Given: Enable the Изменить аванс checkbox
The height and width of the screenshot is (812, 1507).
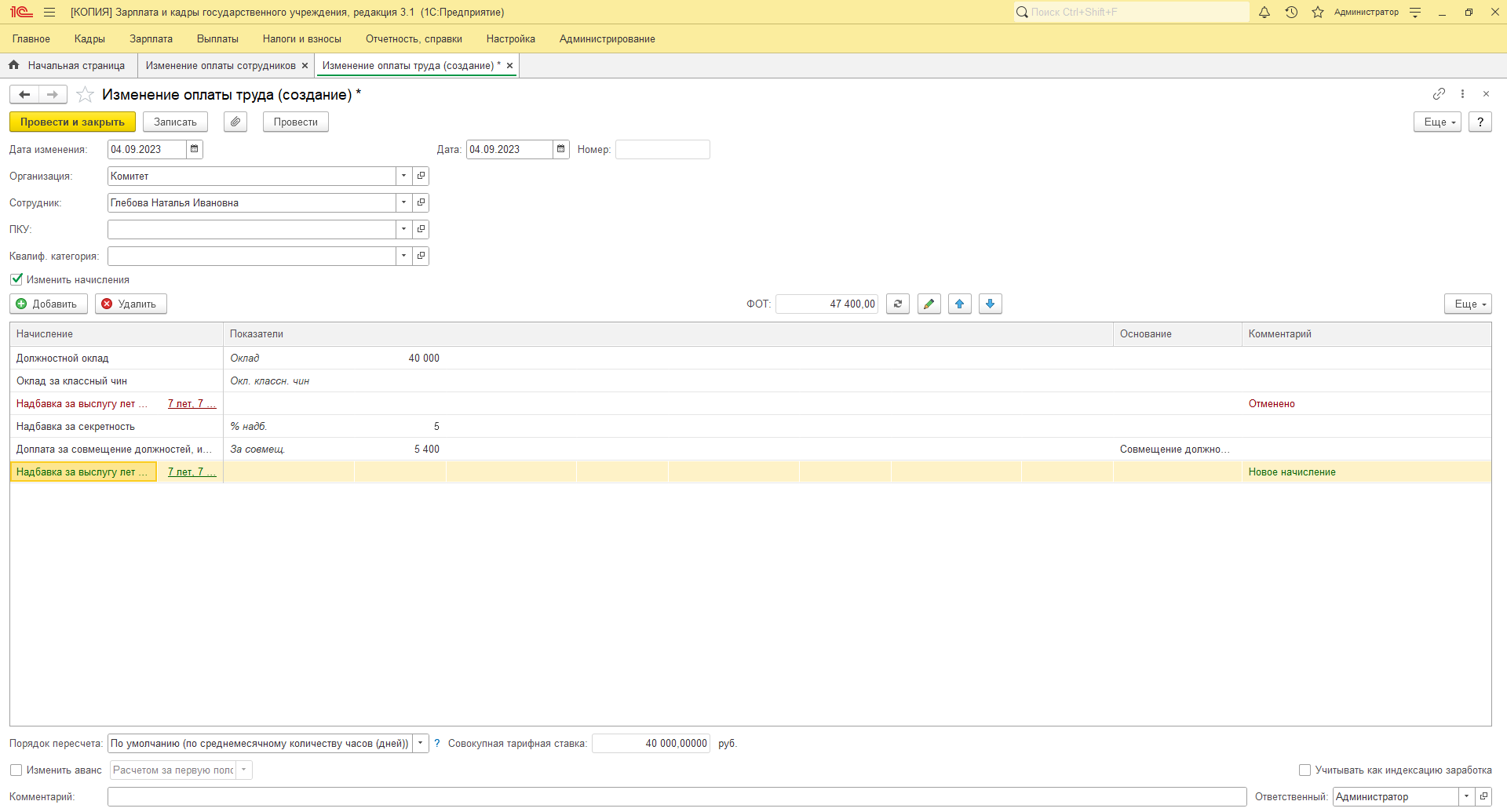Looking at the screenshot, I should [16, 770].
